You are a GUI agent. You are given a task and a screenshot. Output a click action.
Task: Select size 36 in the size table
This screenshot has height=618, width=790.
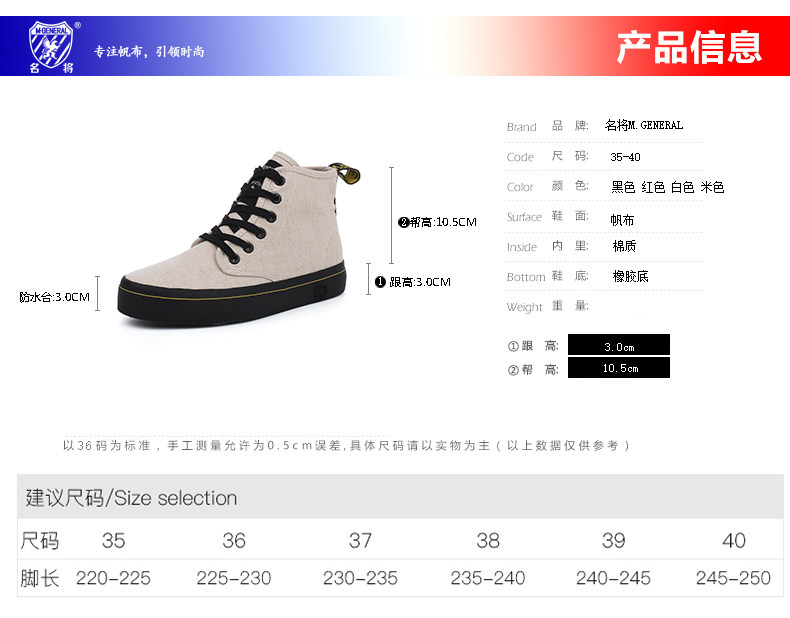[234, 540]
